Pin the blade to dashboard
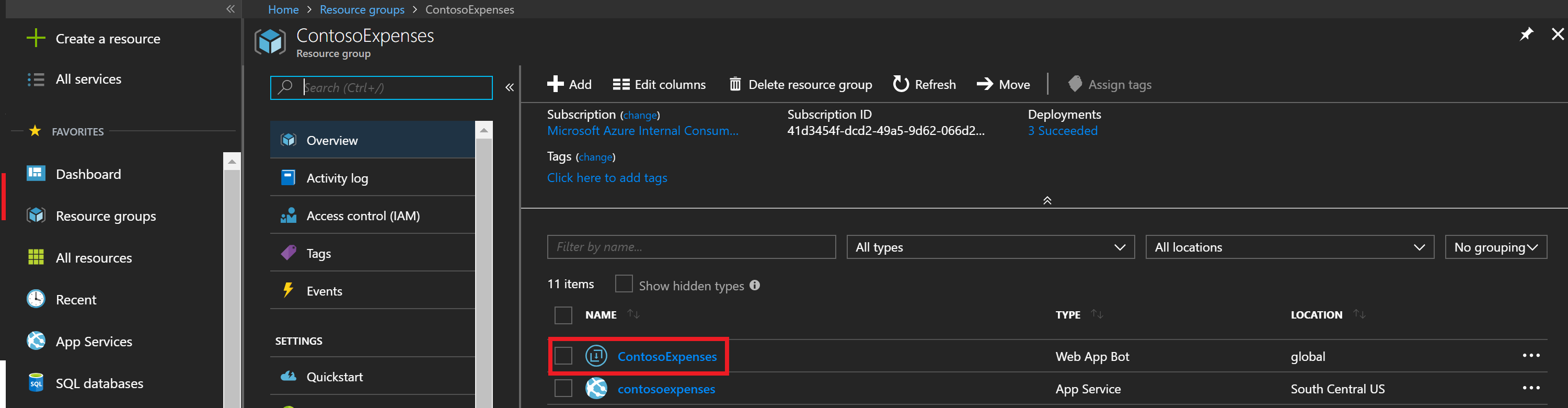The image size is (1568, 408). click(1526, 34)
